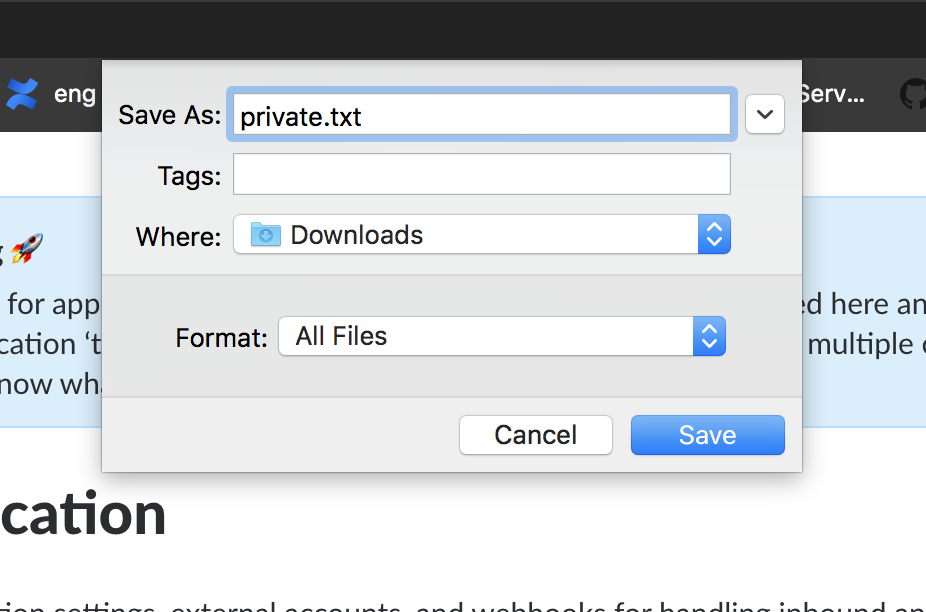
Task: Expand the save dialog with the chevron button
Action: click(x=765, y=115)
